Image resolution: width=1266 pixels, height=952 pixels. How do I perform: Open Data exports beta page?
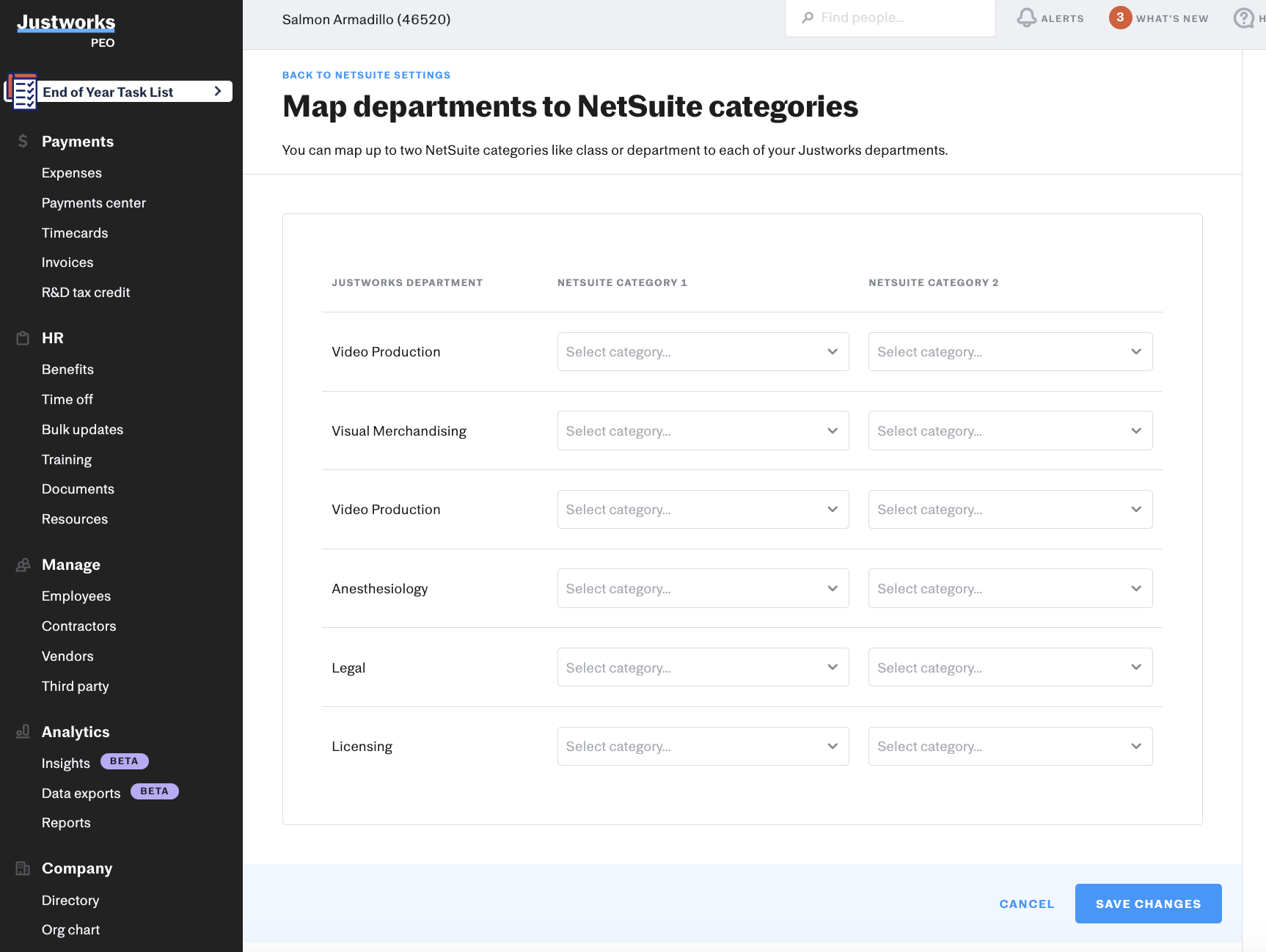point(81,794)
